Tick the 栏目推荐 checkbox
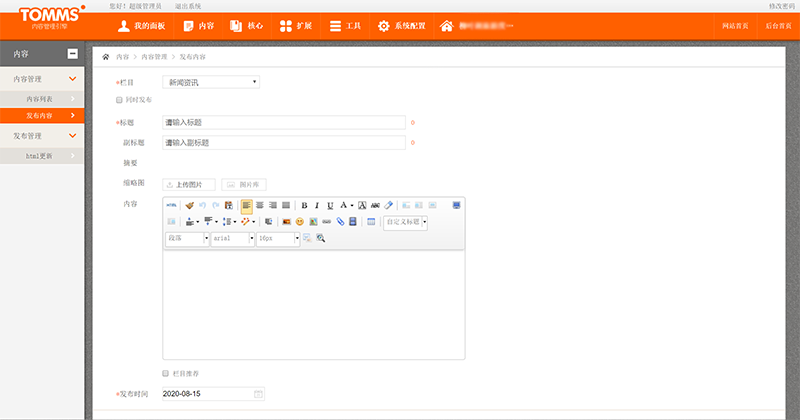Viewport: 800px width, 420px height. [x=166, y=373]
